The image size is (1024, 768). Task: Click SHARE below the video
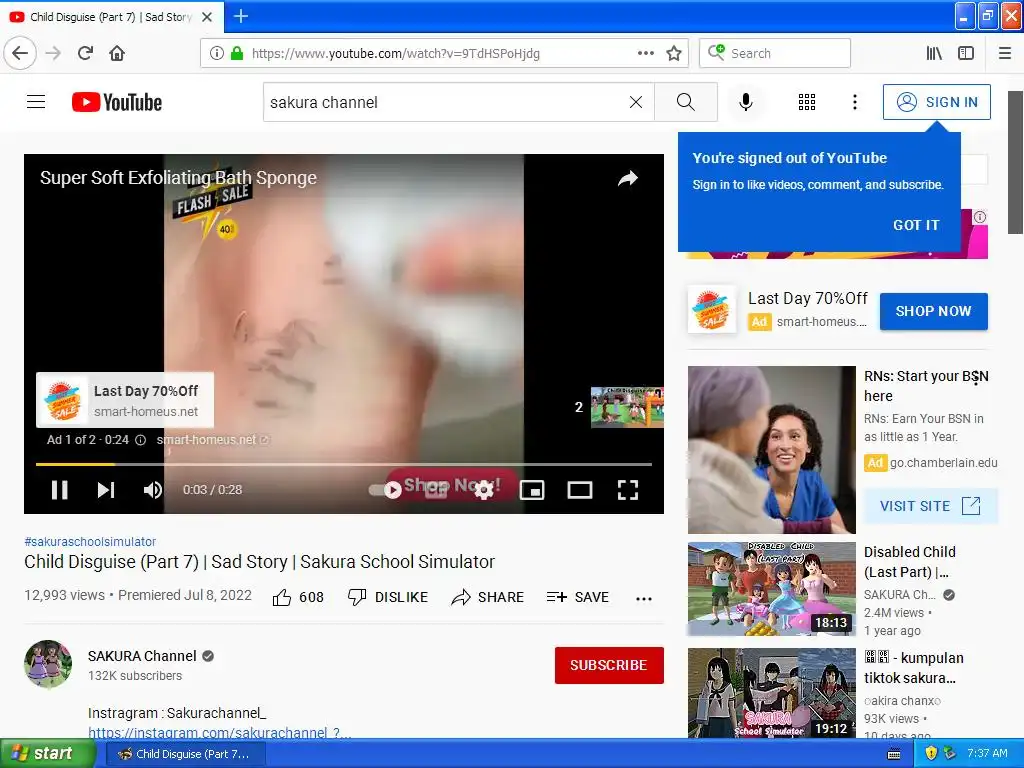tap(488, 597)
